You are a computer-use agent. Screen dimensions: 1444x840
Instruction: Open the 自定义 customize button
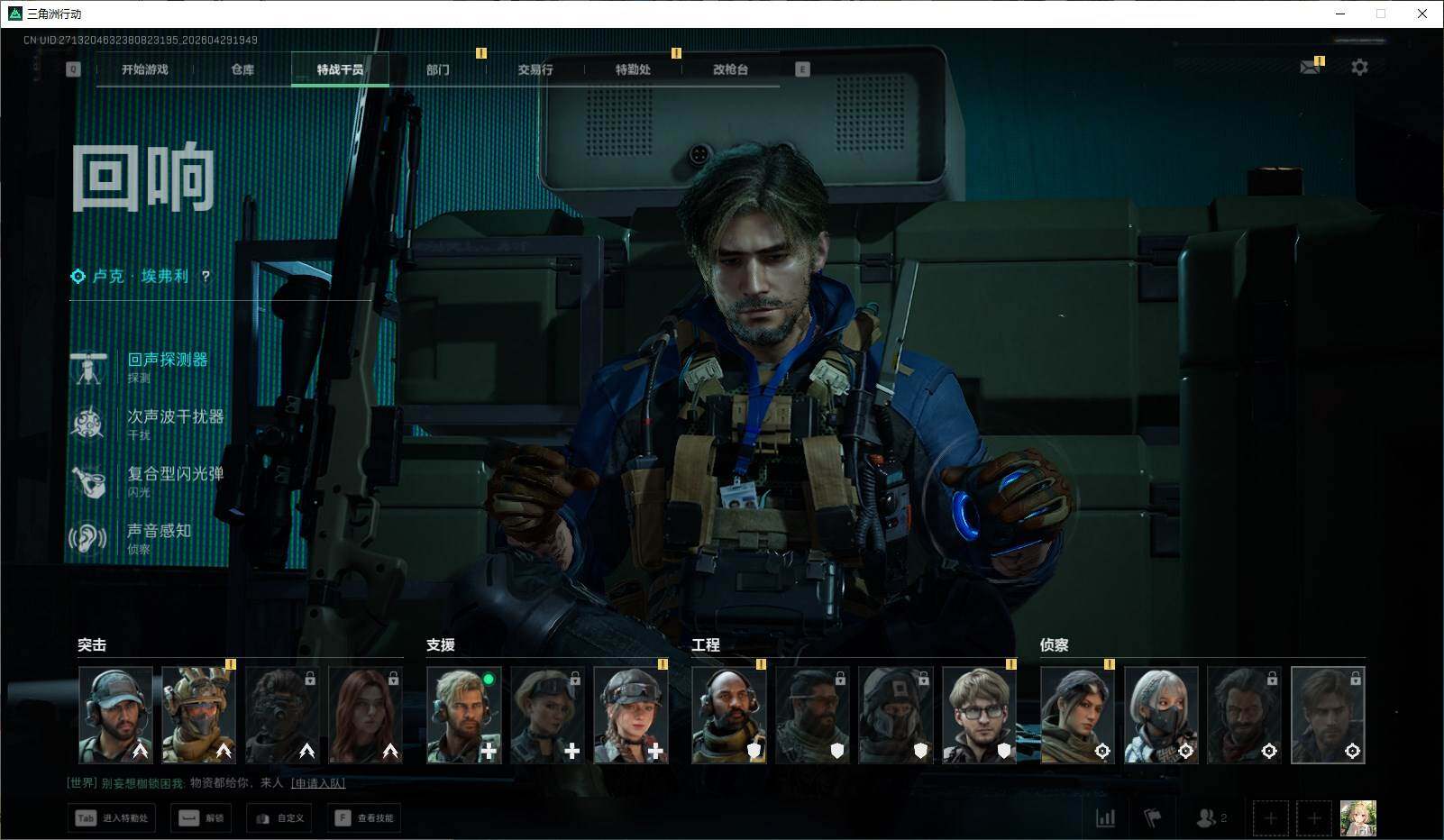click(x=280, y=818)
